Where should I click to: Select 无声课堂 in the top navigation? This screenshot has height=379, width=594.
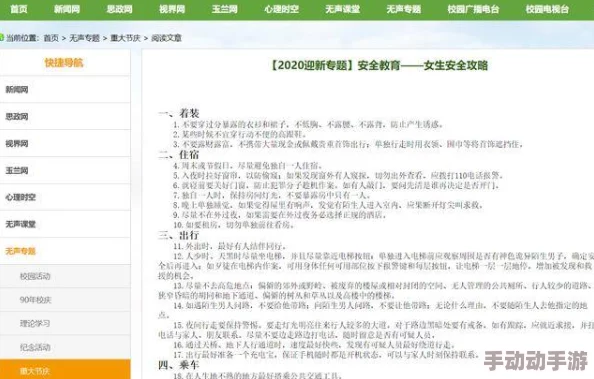342,9
